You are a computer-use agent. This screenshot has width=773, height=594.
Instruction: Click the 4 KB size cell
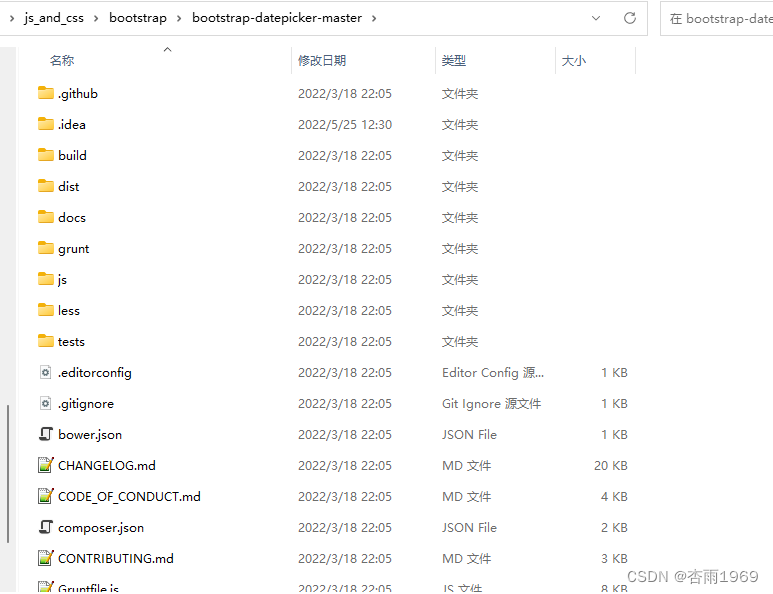(x=614, y=496)
